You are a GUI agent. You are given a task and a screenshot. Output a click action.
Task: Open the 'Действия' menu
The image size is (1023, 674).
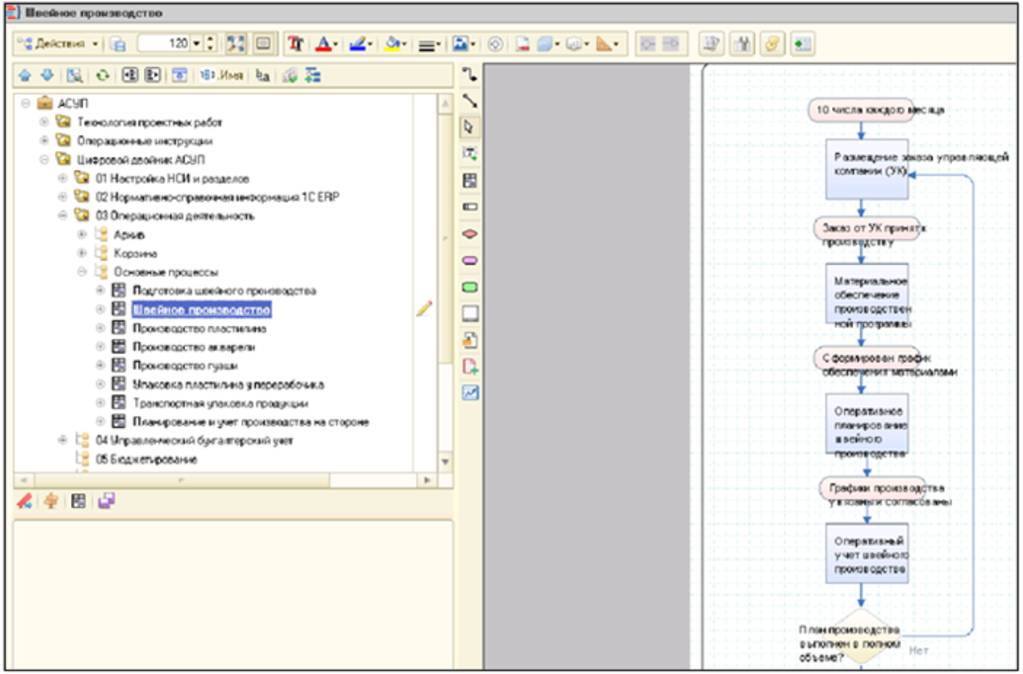pos(59,44)
